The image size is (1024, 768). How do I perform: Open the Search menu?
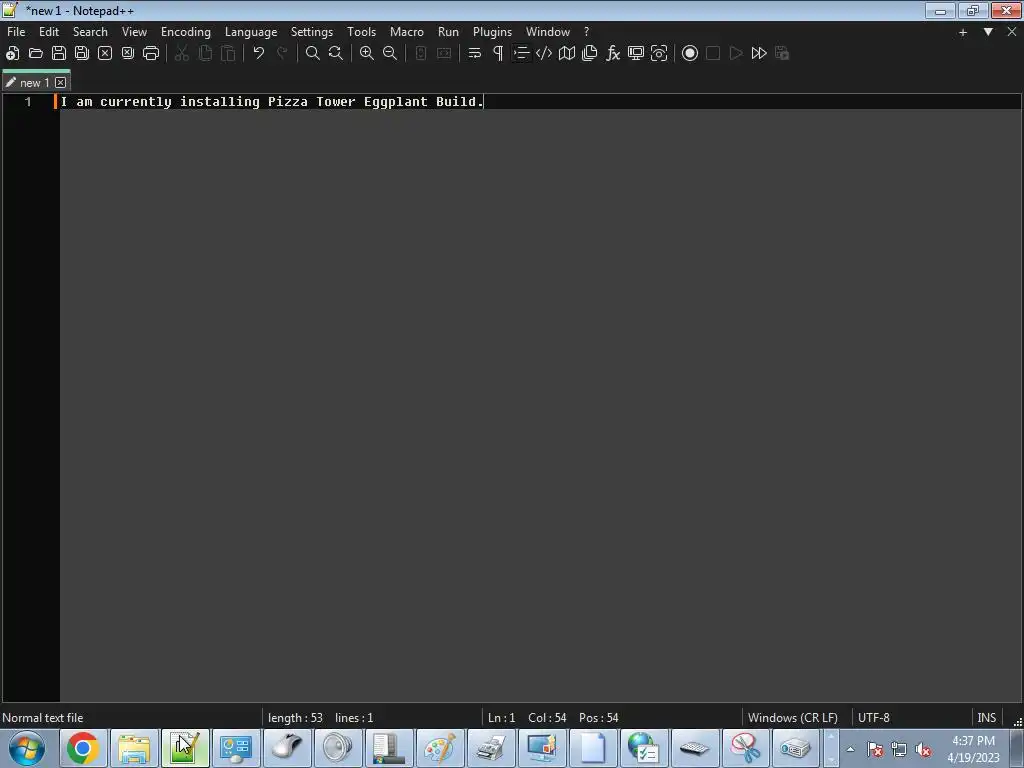coord(90,32)
